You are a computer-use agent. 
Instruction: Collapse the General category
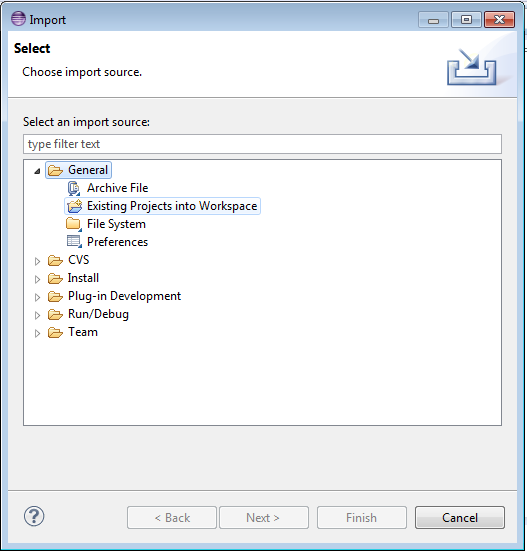click(x=37, y=171)
